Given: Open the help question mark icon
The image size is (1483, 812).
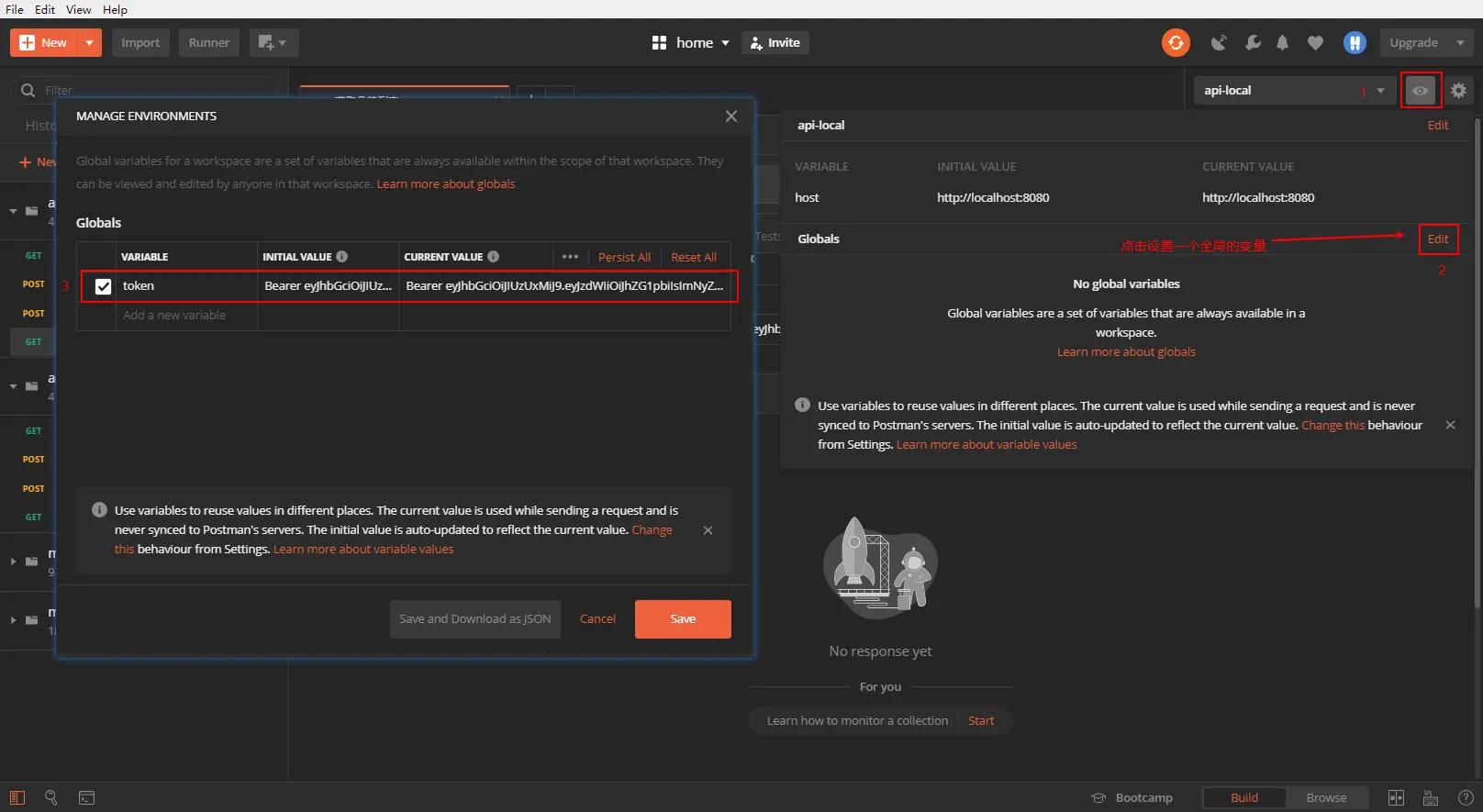Looking at the screenshot, I should pos(1466,797).
